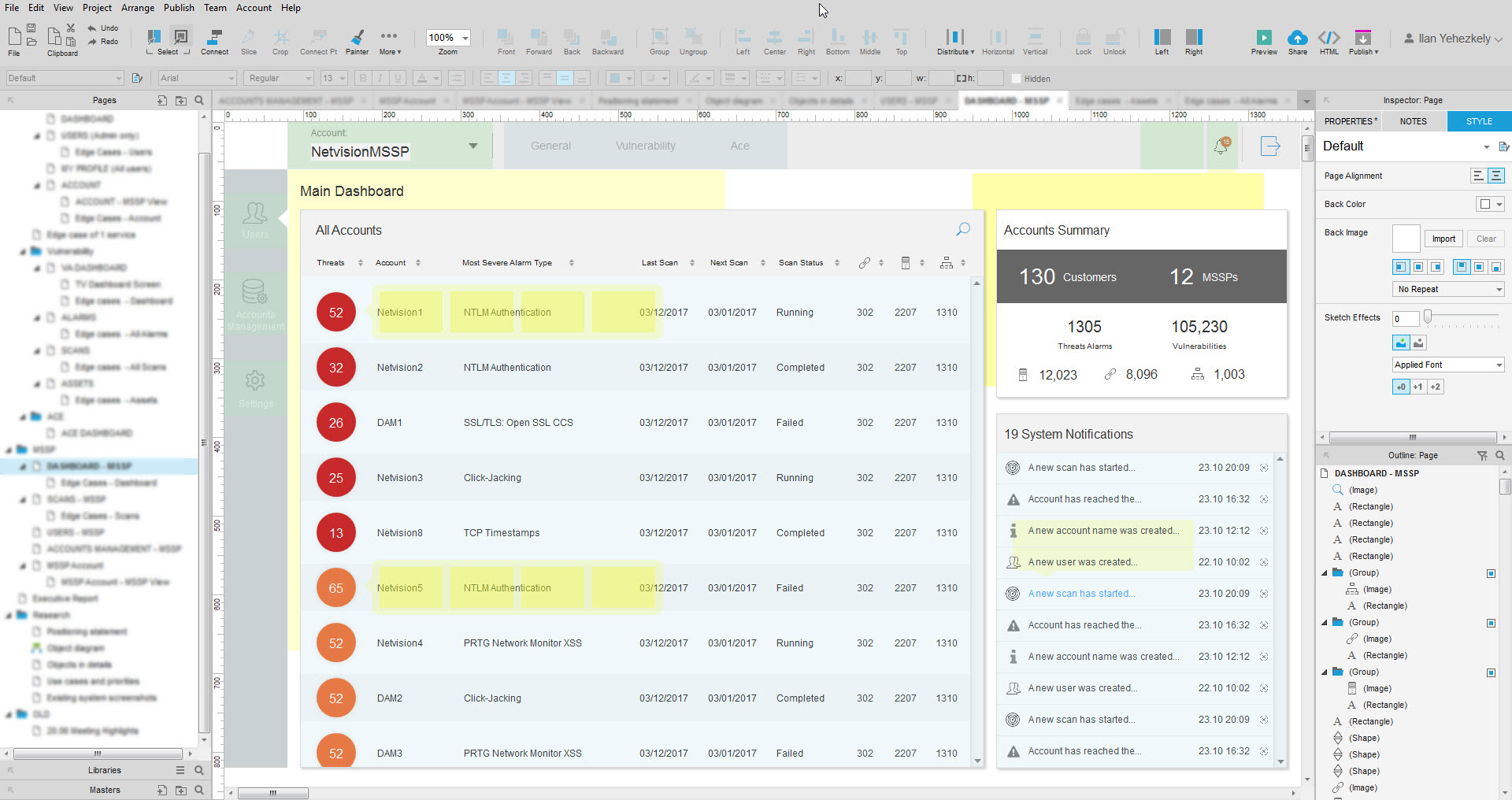Adjust the Sketch Effects slider handle

(x=1427, y=316)
